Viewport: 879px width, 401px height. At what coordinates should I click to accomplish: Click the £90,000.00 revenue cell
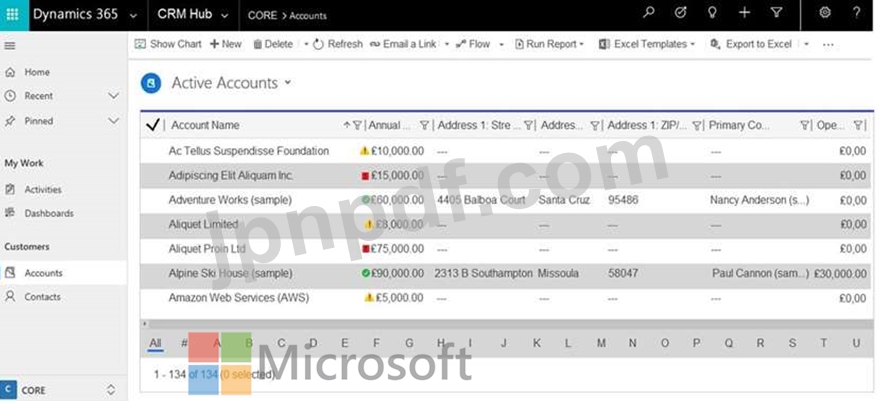(397, 274)
